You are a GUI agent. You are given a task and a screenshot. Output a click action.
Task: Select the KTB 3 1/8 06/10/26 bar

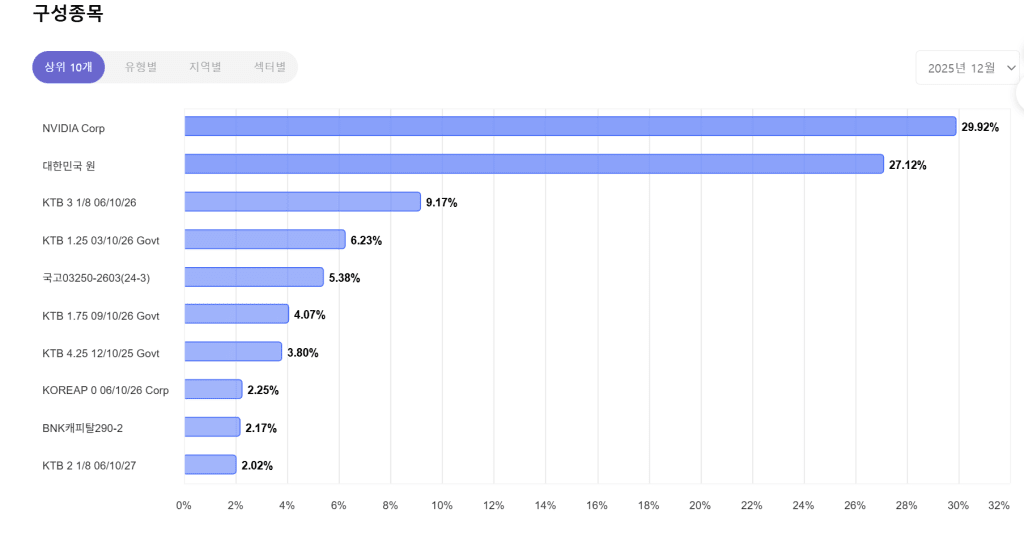302,202
